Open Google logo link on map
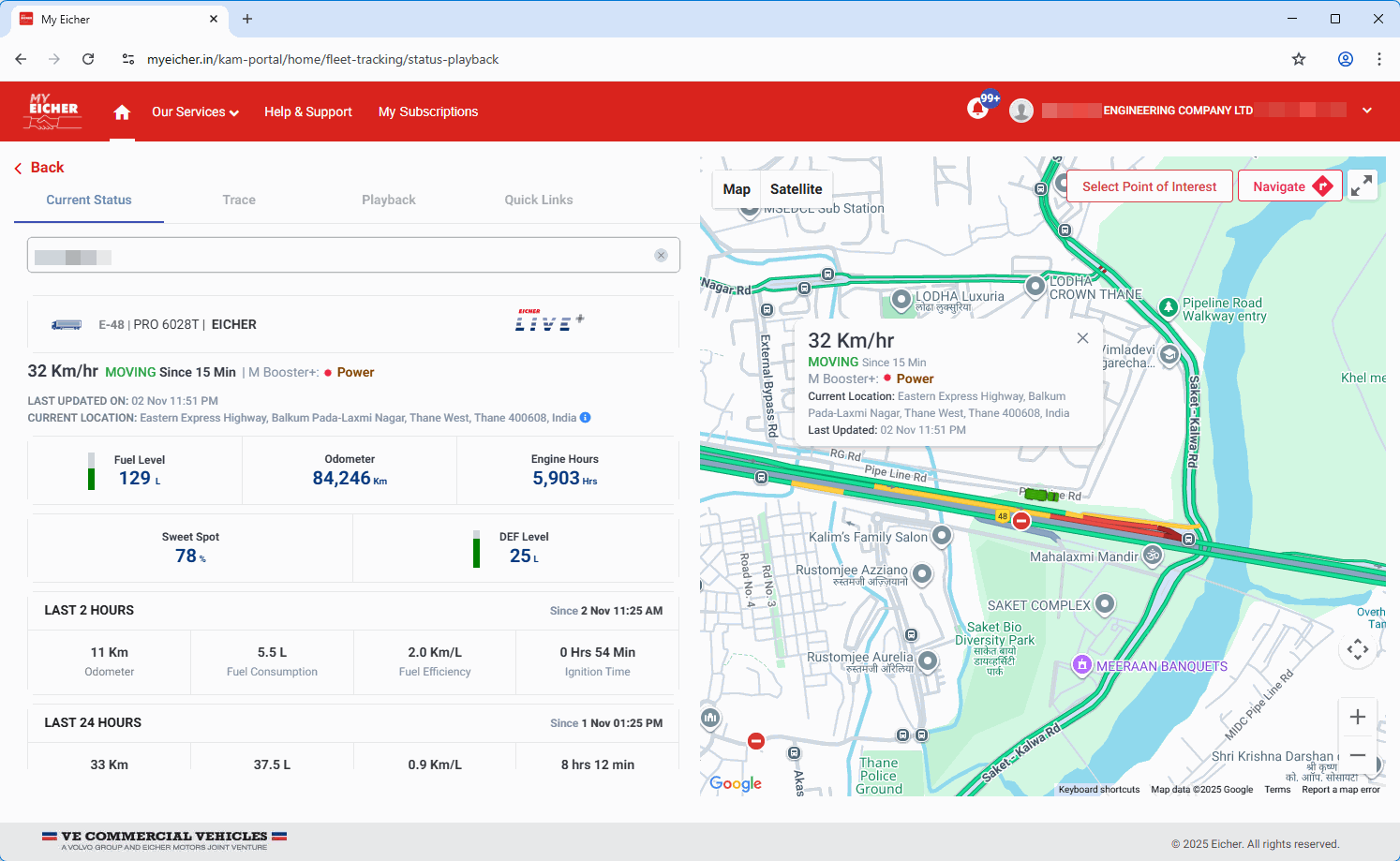Screen dimensions: 1400x861 click(736, 783)
